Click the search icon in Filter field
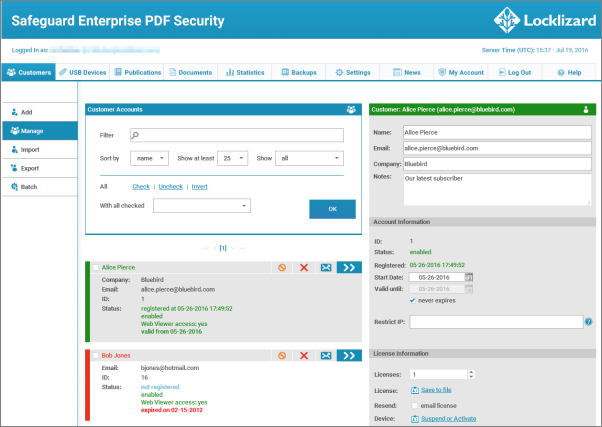The height and width of the screenshot is (427, 602). [x=136, y=135]
